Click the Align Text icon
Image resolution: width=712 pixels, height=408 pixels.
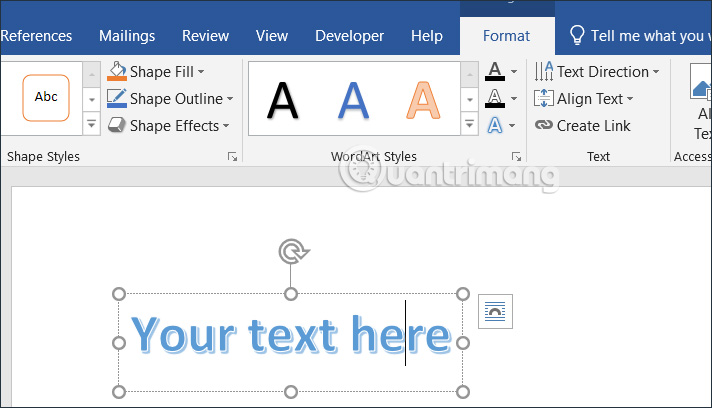[544, 98]
